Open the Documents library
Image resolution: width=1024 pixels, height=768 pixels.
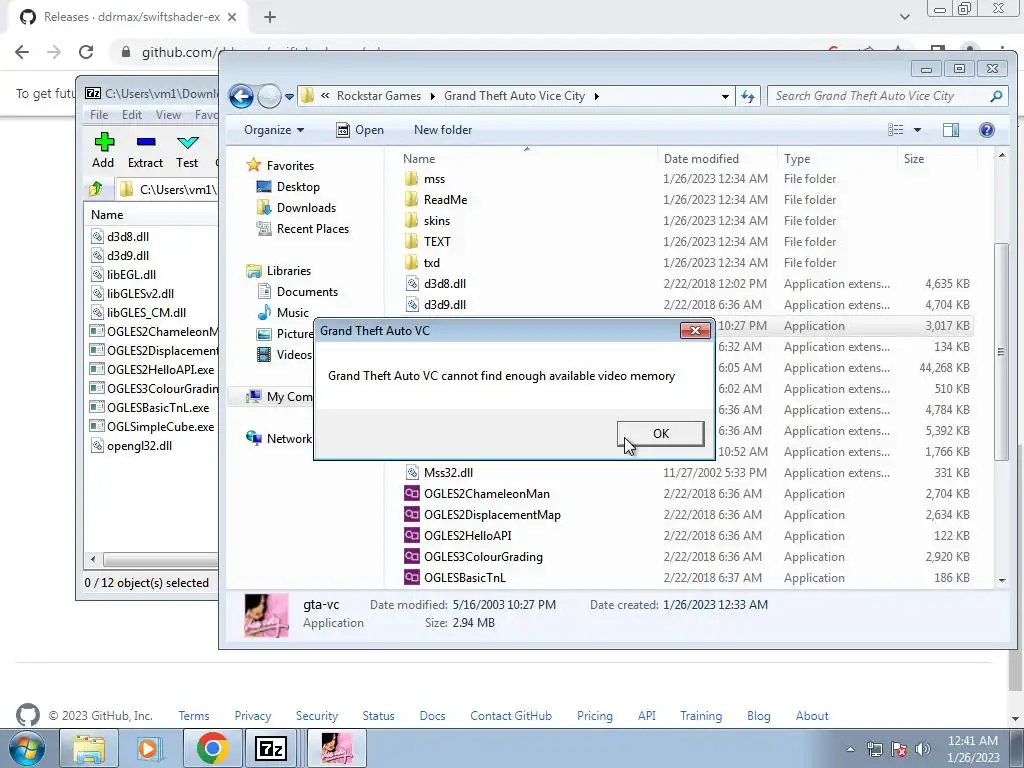coord(298,292)
